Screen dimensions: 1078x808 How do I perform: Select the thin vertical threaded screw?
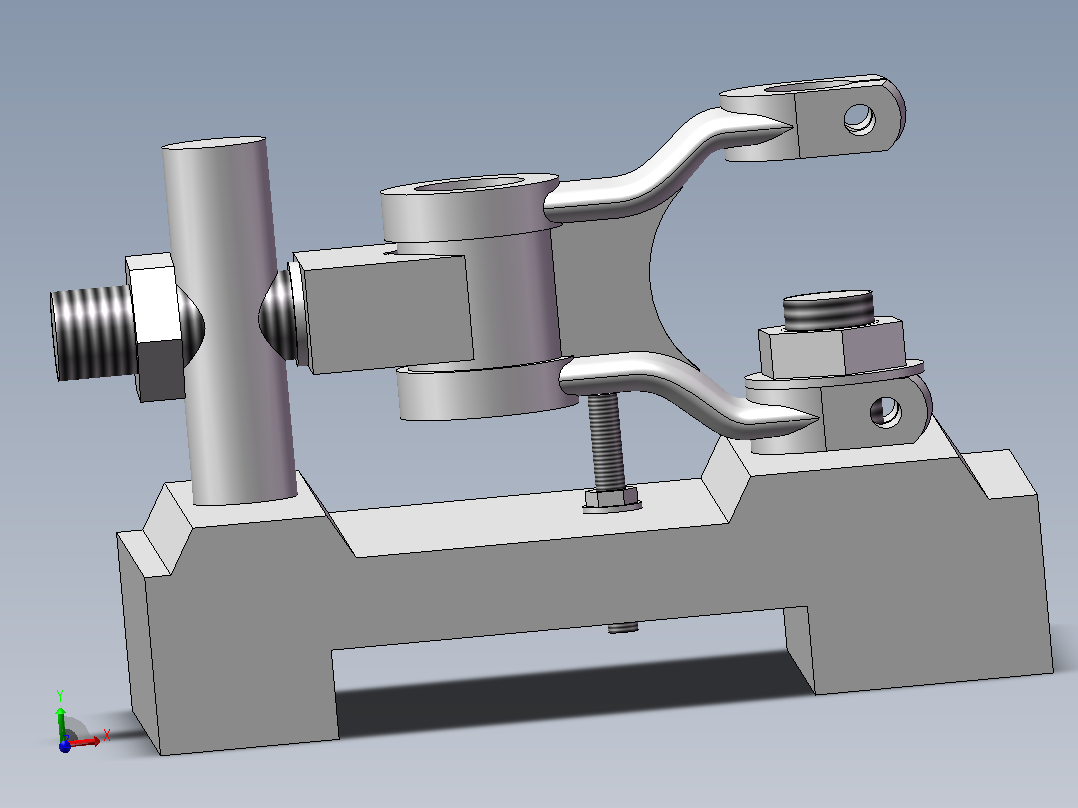click(x=605, y=441)
